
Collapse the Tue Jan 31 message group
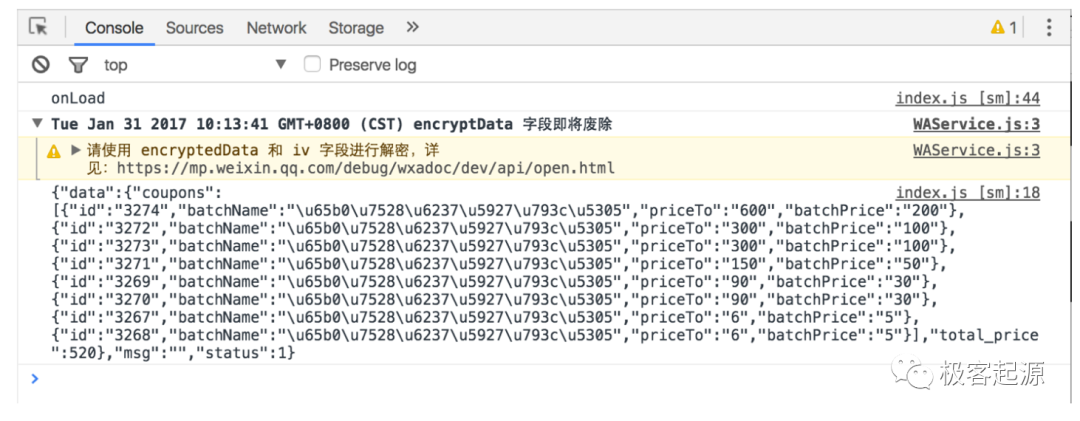coord(37,125)
